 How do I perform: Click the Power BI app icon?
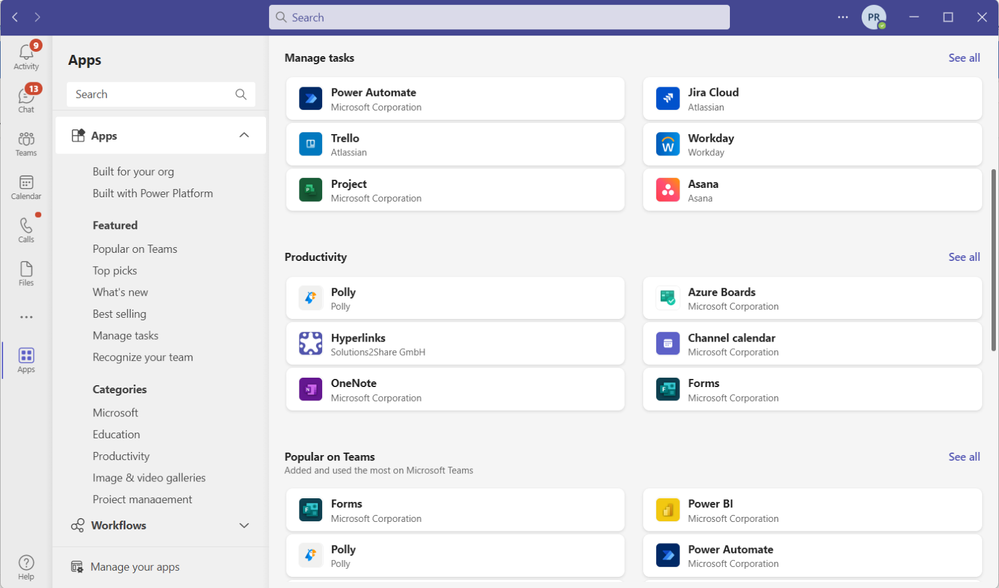coord(668,510)
